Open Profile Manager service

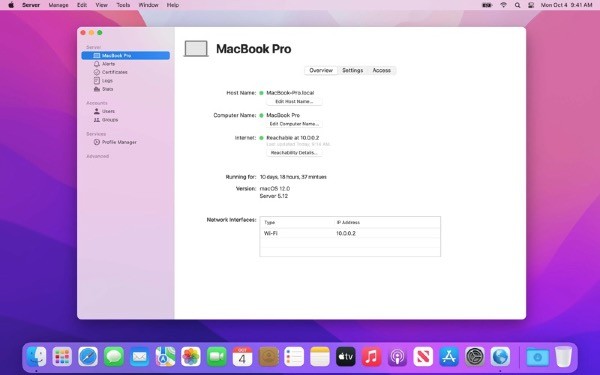point(115,142)
